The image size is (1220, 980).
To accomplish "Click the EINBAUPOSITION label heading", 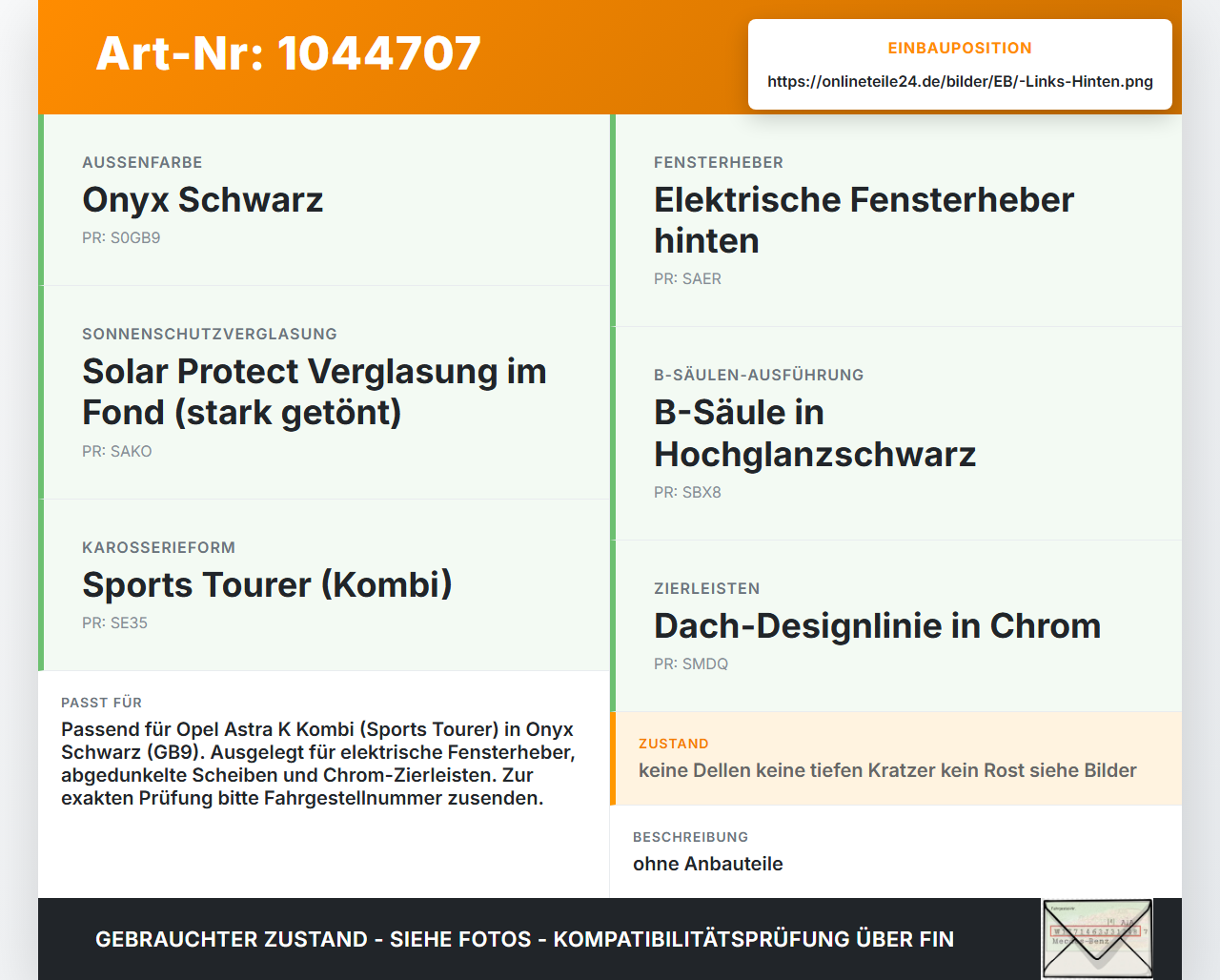I will tap(960, 48).
